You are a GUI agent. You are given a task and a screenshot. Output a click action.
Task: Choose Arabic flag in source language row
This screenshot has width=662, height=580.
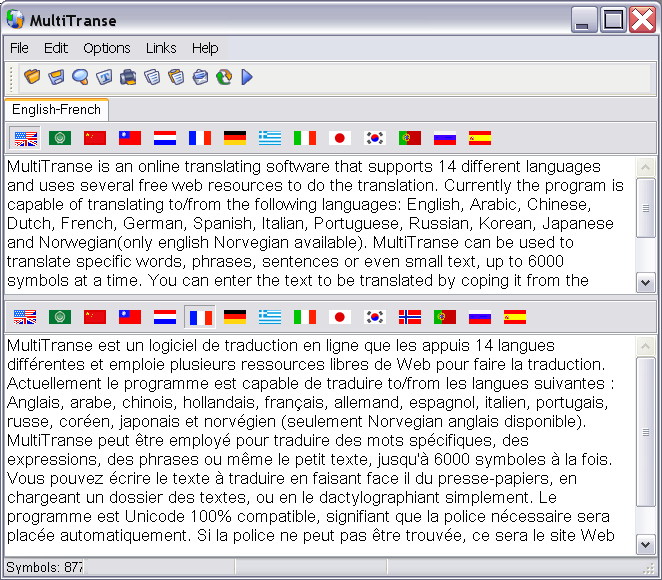[x=60, y=138]
